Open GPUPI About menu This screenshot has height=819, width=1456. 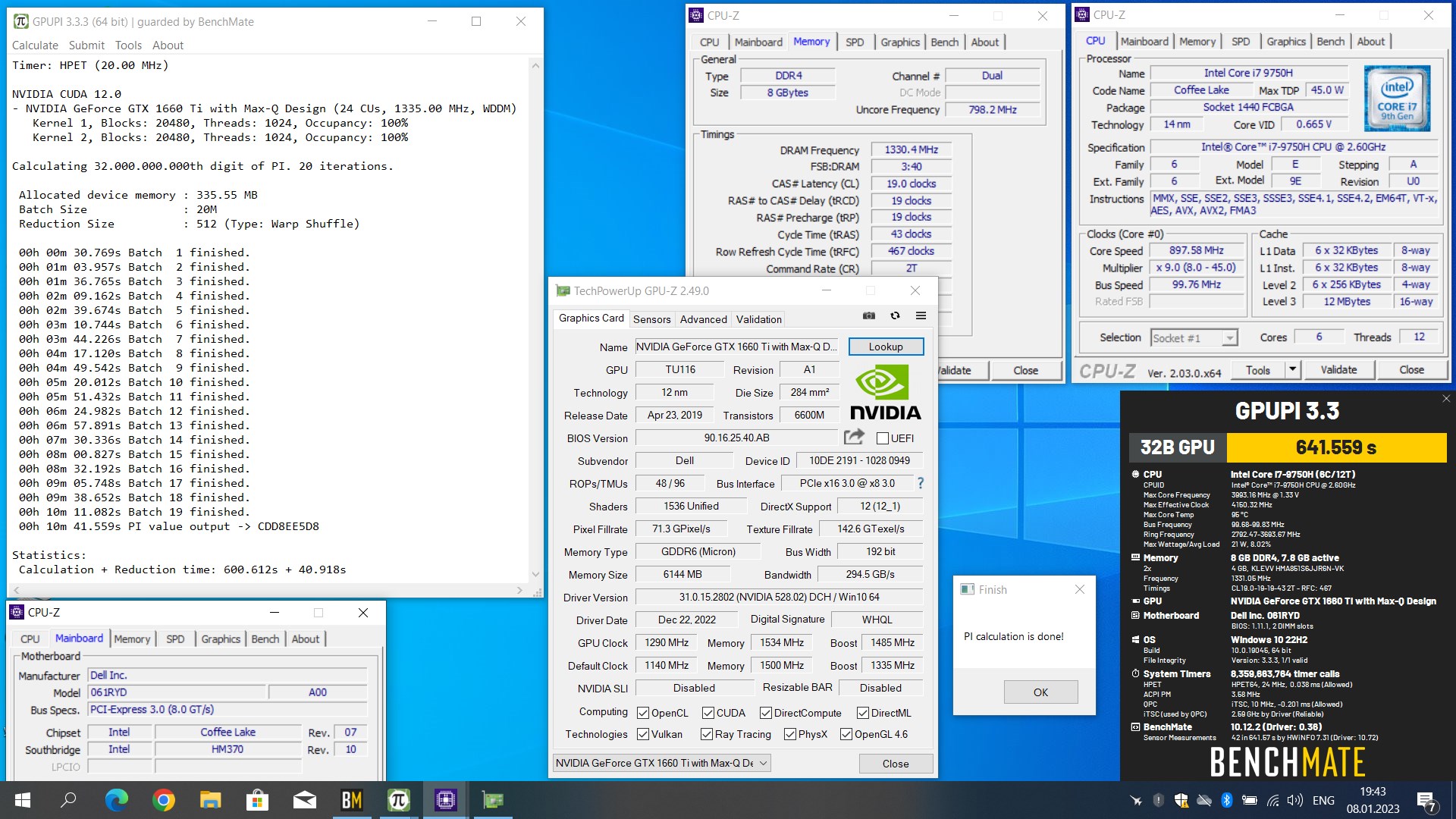[x=168, y=45]
